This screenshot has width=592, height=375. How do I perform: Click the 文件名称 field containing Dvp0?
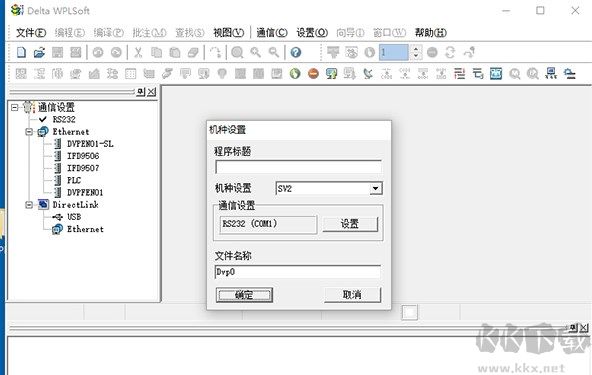coord(298,272)
